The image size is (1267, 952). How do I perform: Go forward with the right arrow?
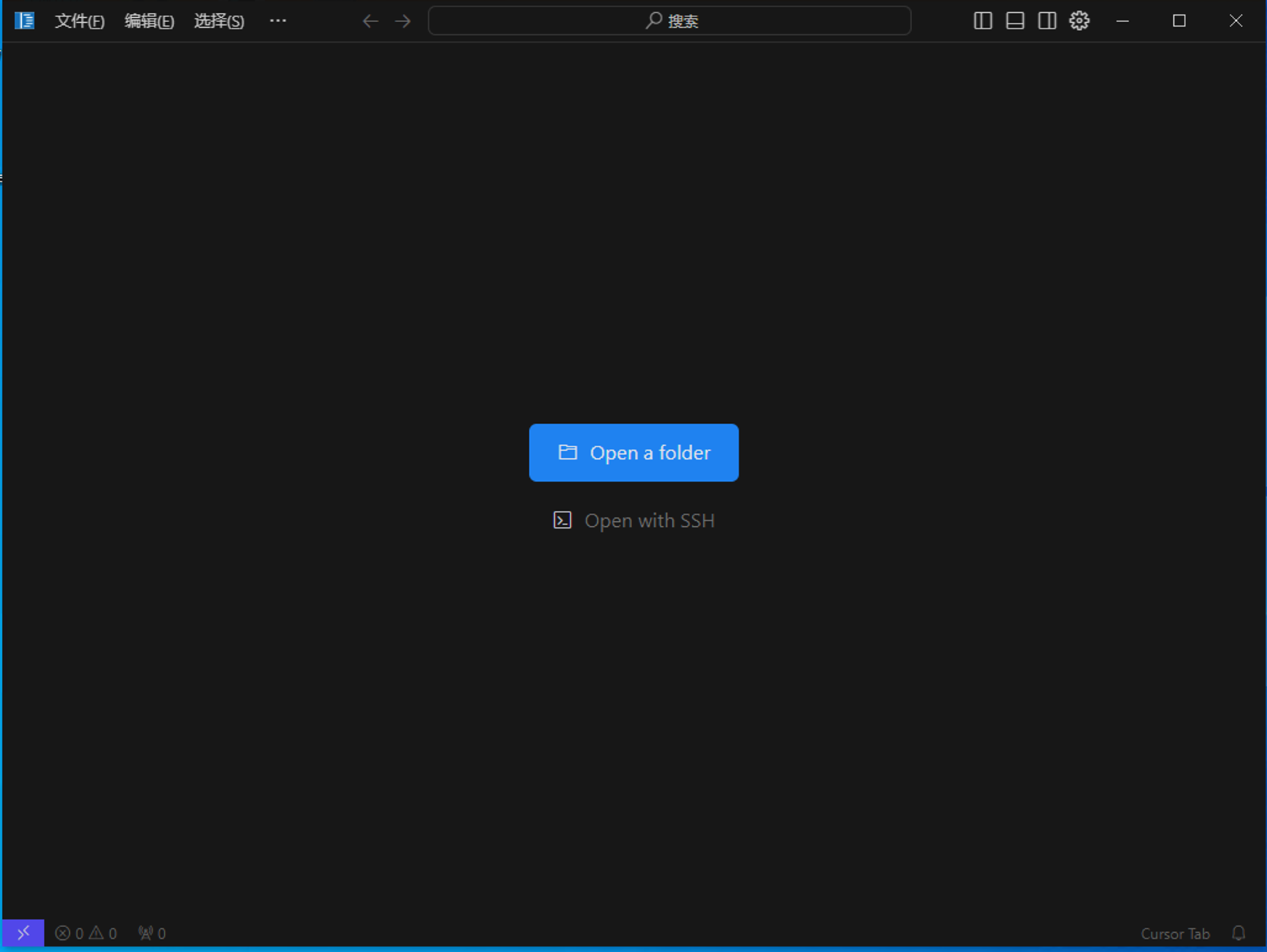point(403,21)
